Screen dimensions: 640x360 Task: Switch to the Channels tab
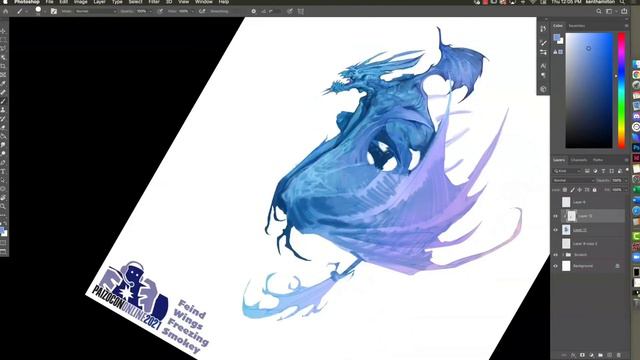[579, 160]
